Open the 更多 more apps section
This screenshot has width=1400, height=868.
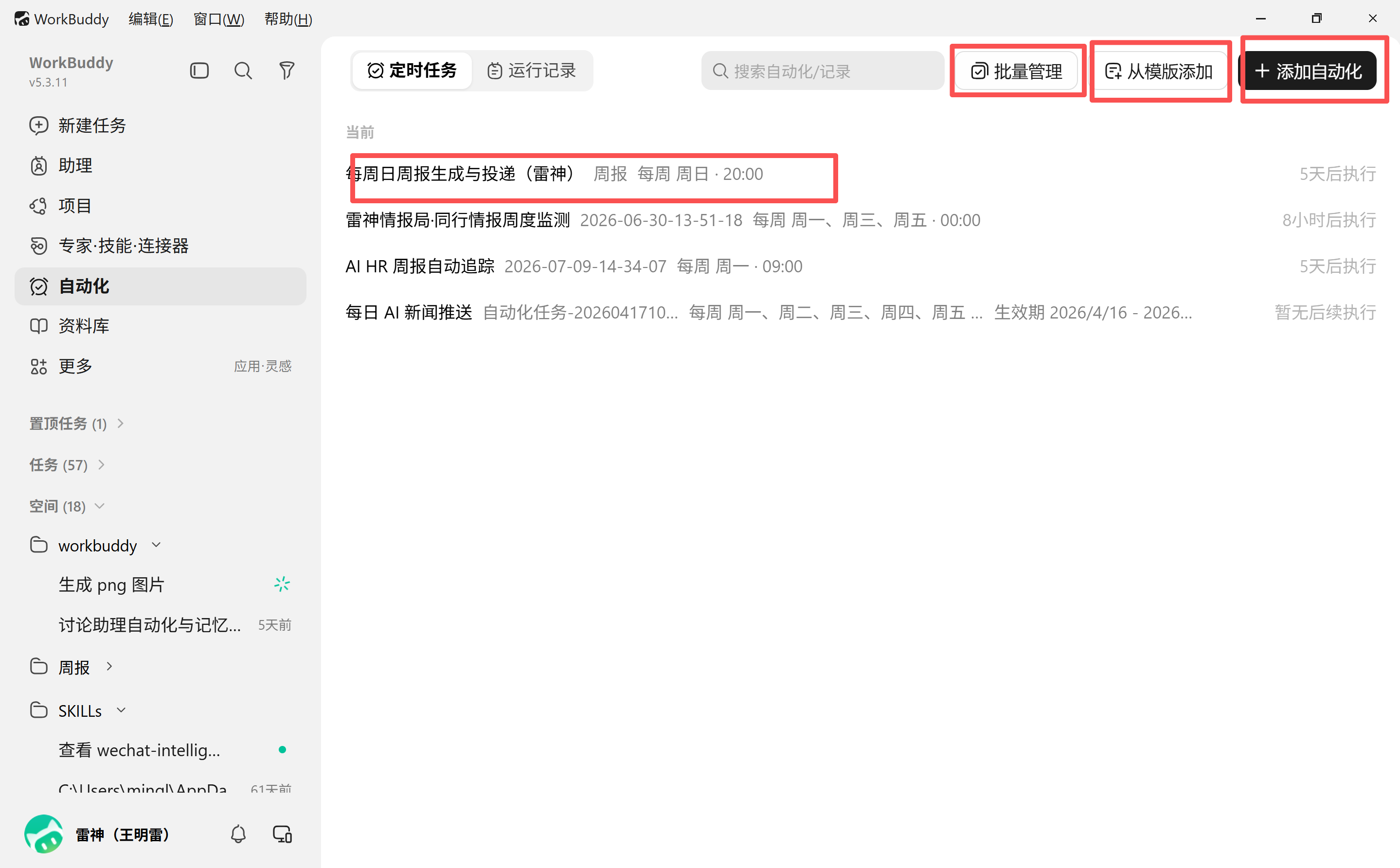(x=160, y=366)
